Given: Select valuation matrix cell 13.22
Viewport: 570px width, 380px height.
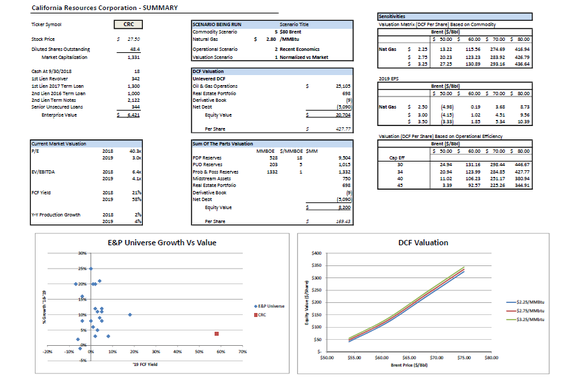Looking at the screenshot, I should [446, 49].
